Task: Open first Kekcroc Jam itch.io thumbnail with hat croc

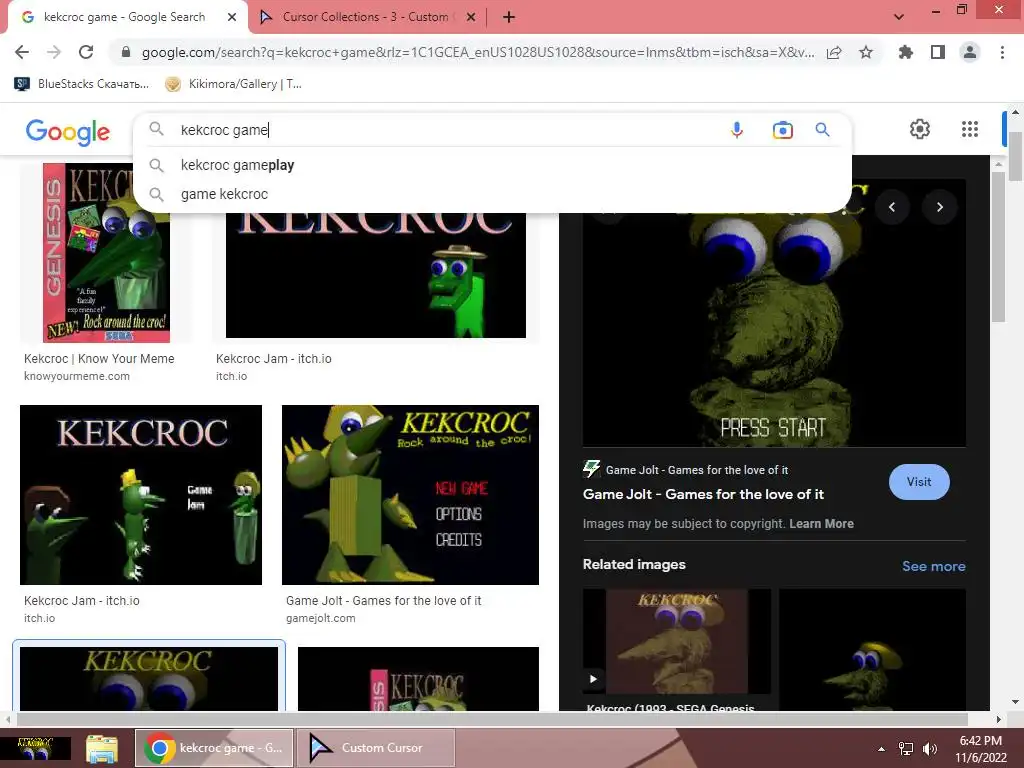Action: 376,274
